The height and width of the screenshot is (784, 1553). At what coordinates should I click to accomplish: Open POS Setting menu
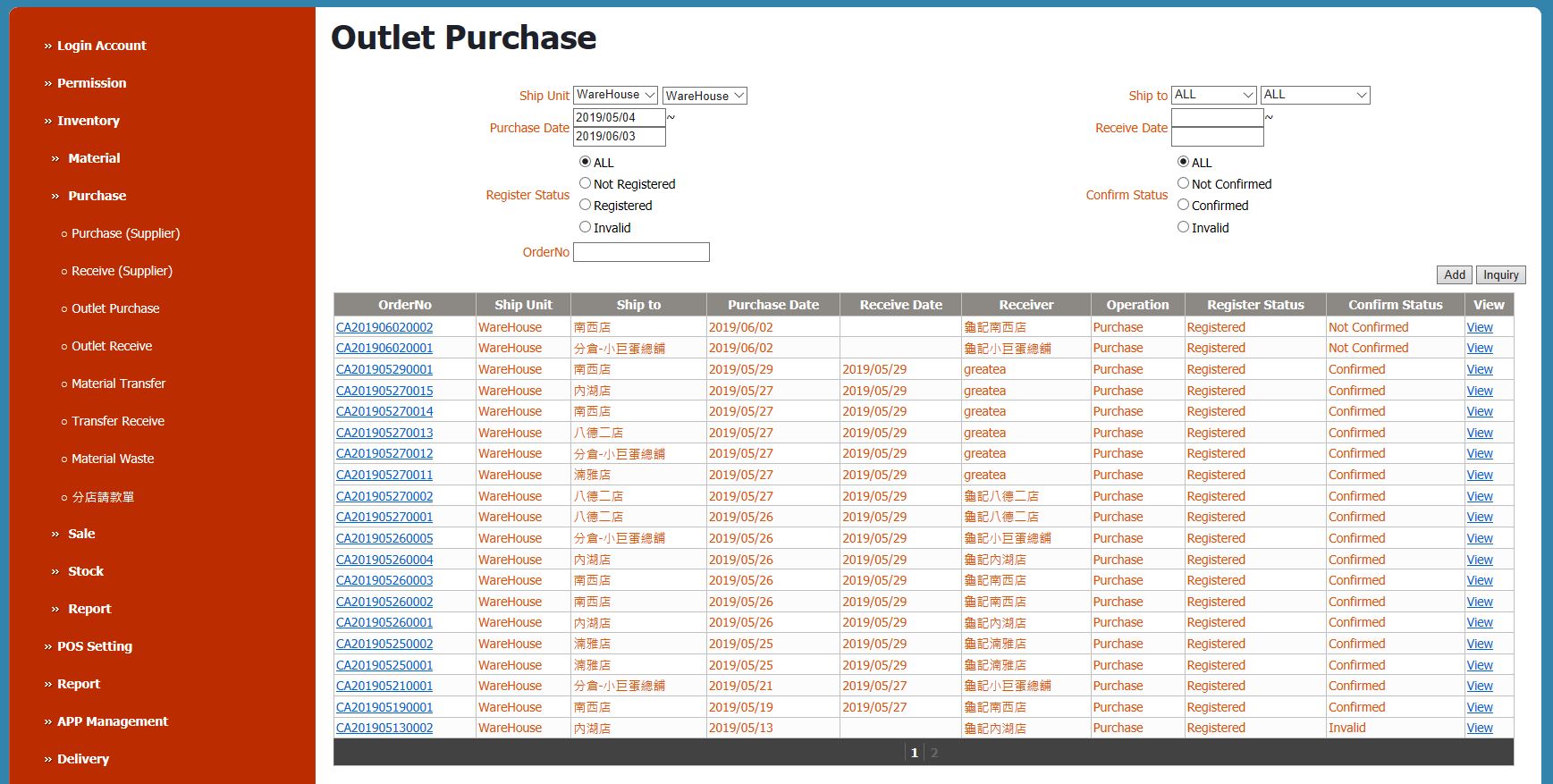[94, 646]
